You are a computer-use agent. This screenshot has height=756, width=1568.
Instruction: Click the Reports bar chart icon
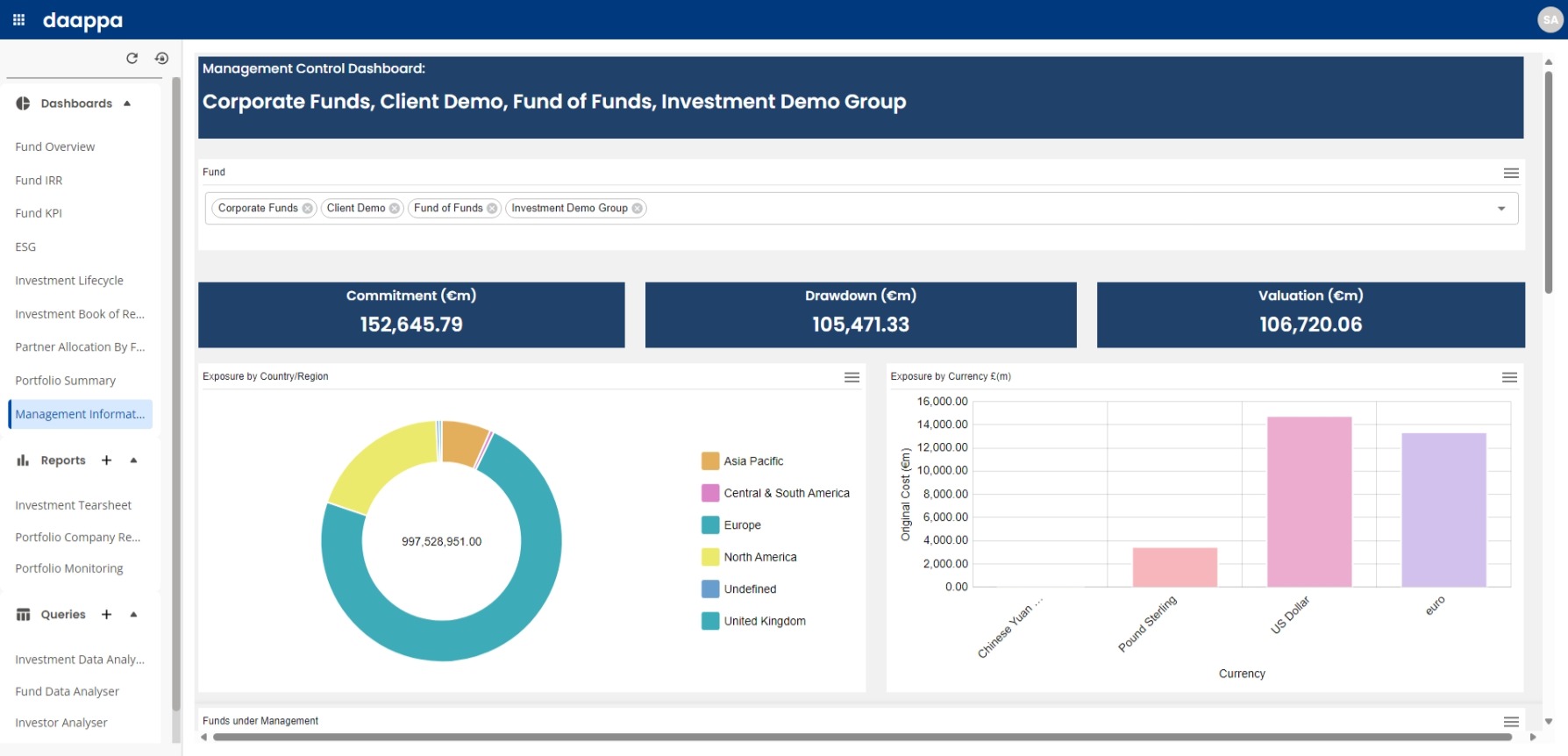tap(23, 460)
